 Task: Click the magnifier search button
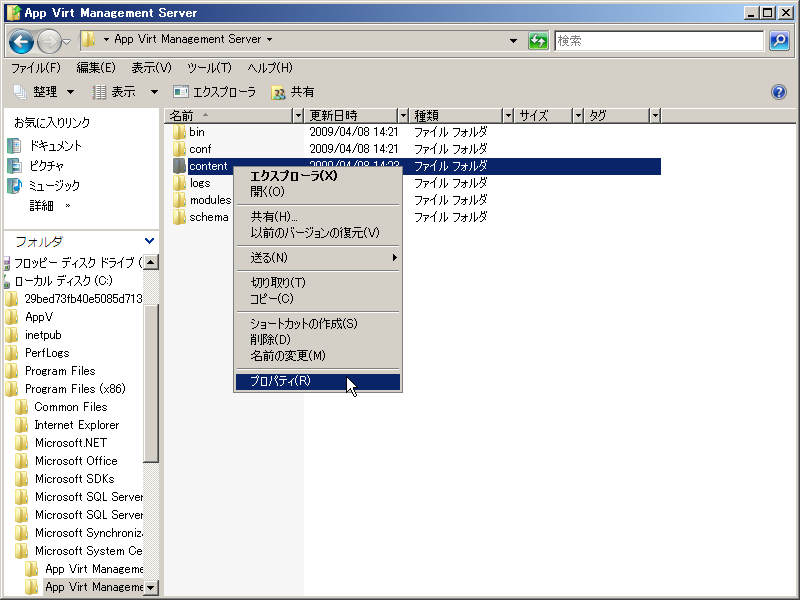779,41
